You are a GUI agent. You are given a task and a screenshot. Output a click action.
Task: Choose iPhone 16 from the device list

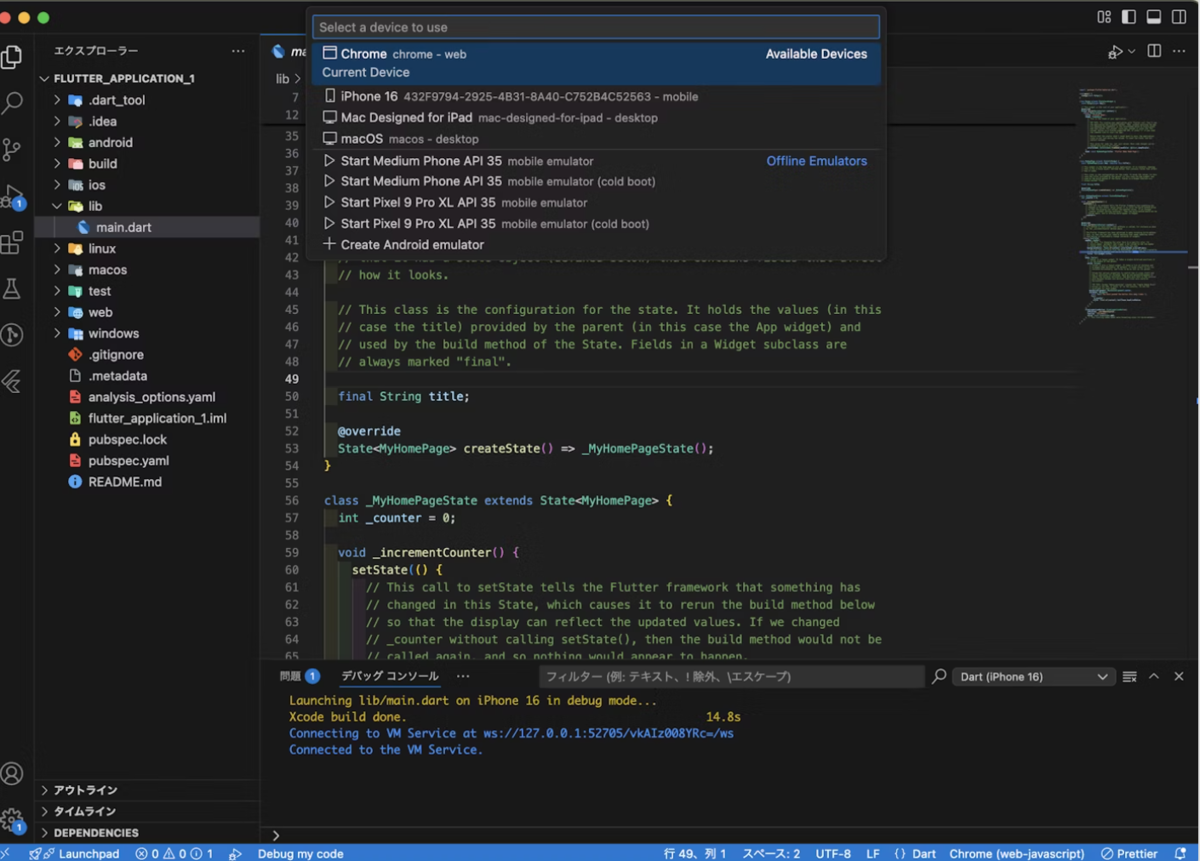(596, 97)
